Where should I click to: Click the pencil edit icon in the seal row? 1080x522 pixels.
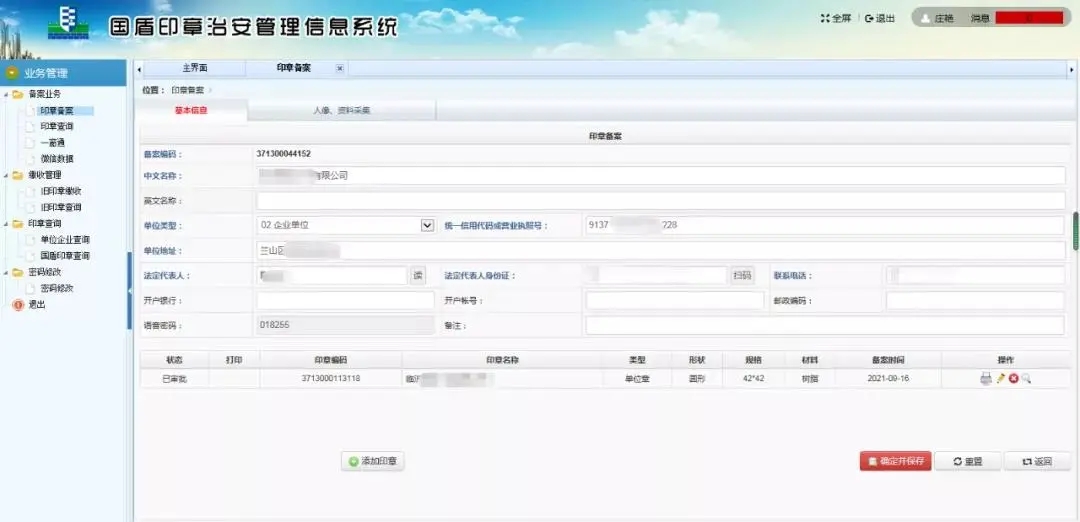[1000, 378]
